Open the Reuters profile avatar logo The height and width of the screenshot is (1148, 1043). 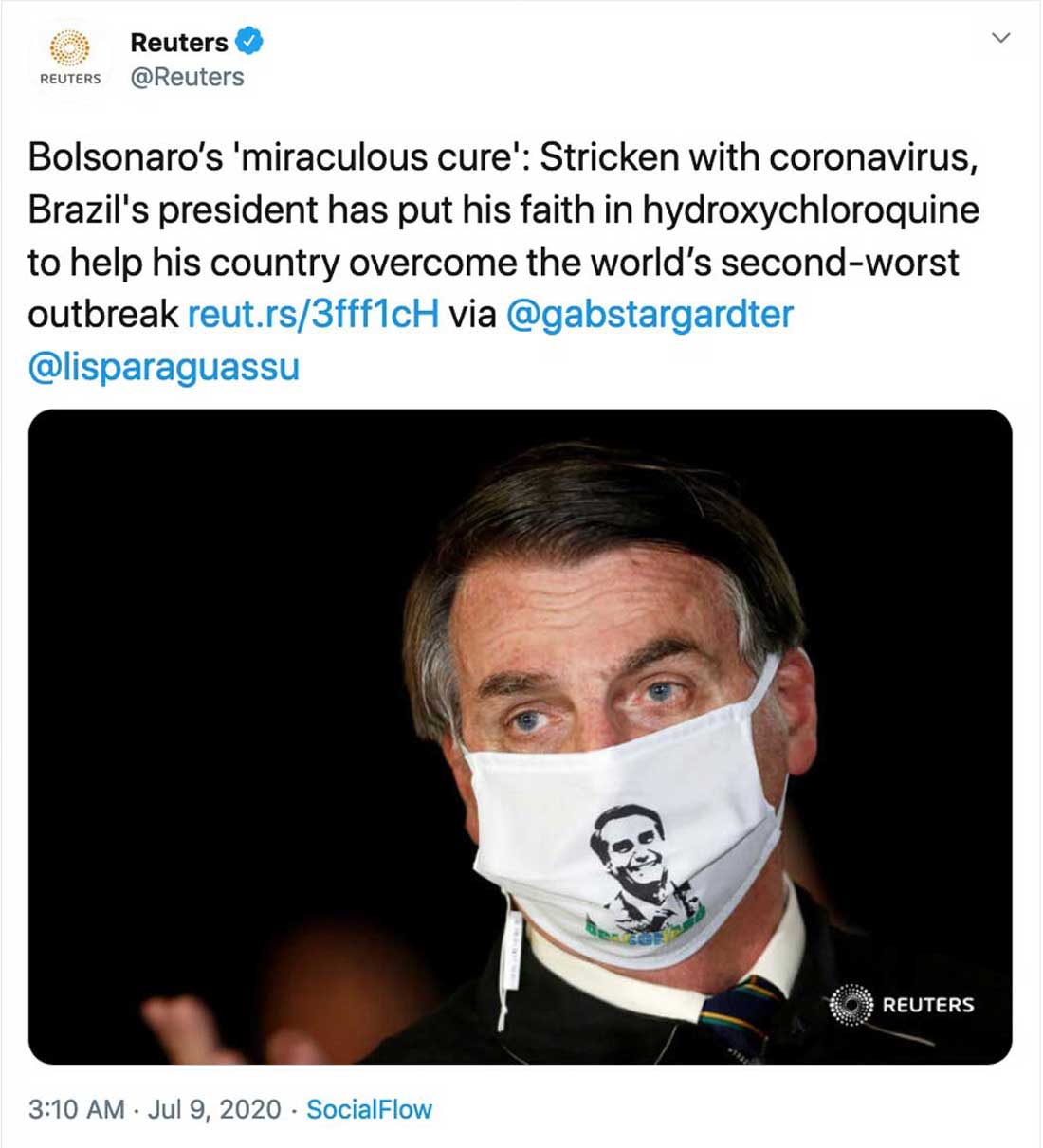(x=70, y=58)
